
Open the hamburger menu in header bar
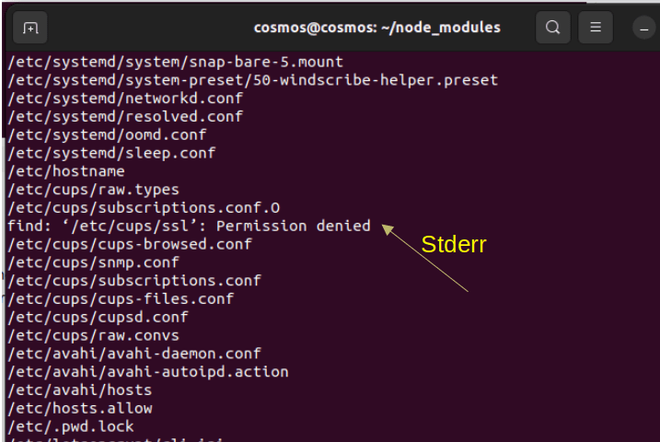(595, 27)
